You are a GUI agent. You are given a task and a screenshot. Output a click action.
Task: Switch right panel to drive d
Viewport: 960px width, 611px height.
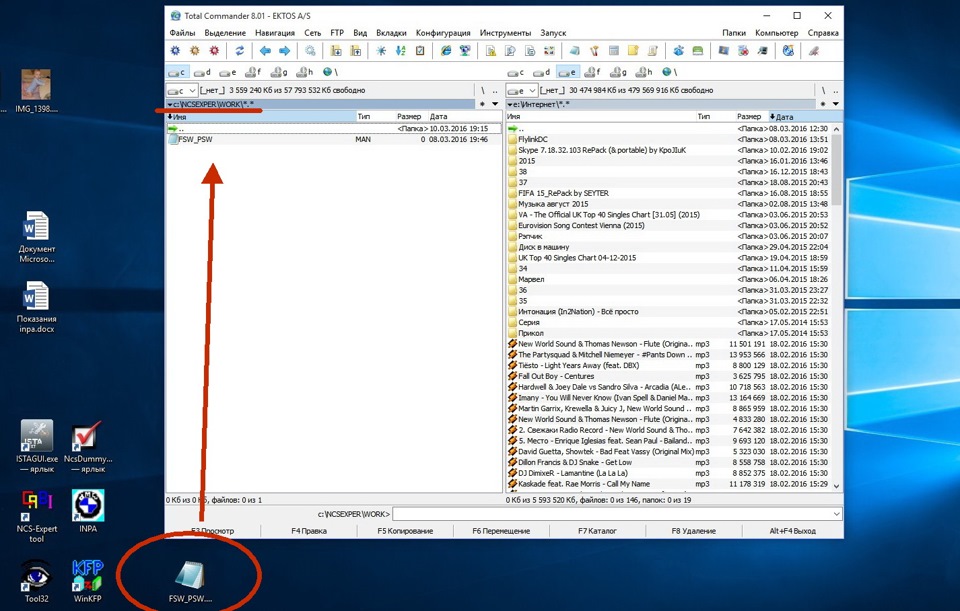point(541,72)
